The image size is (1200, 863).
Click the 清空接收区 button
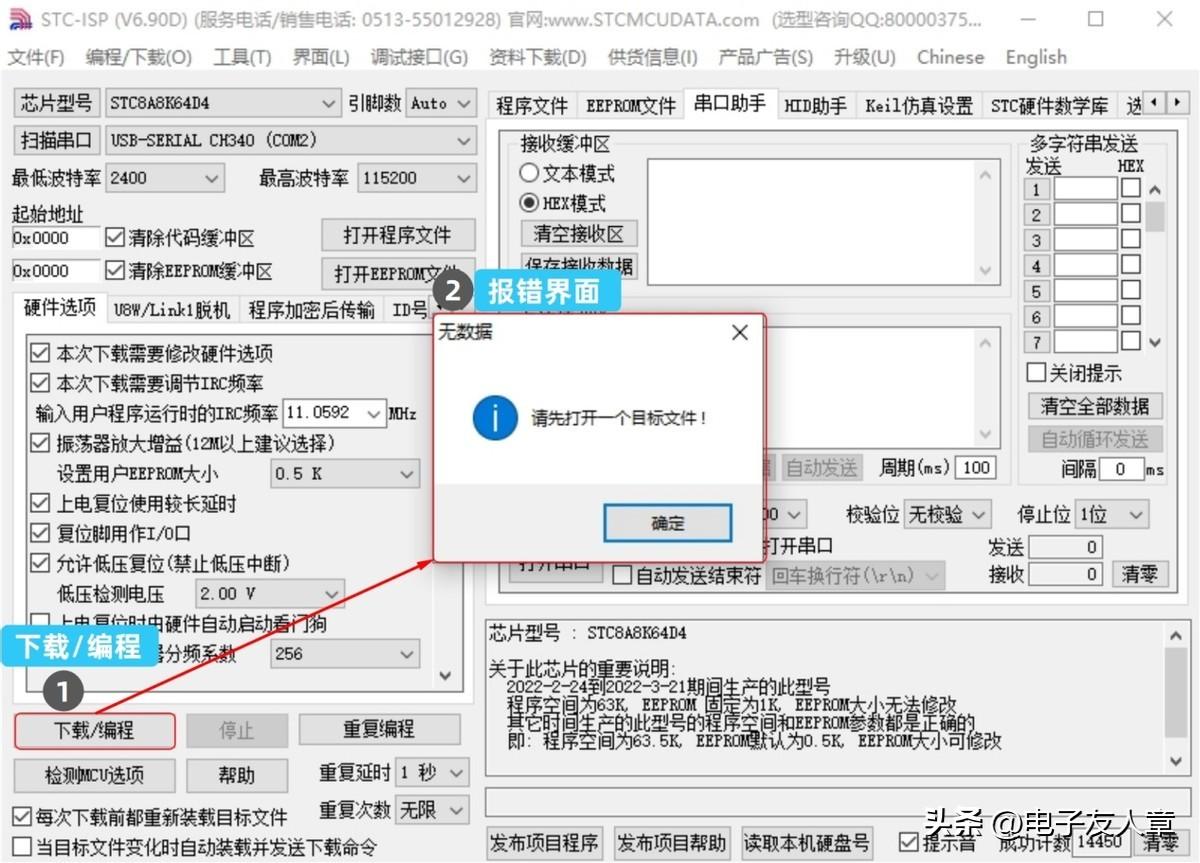point(579,234)
